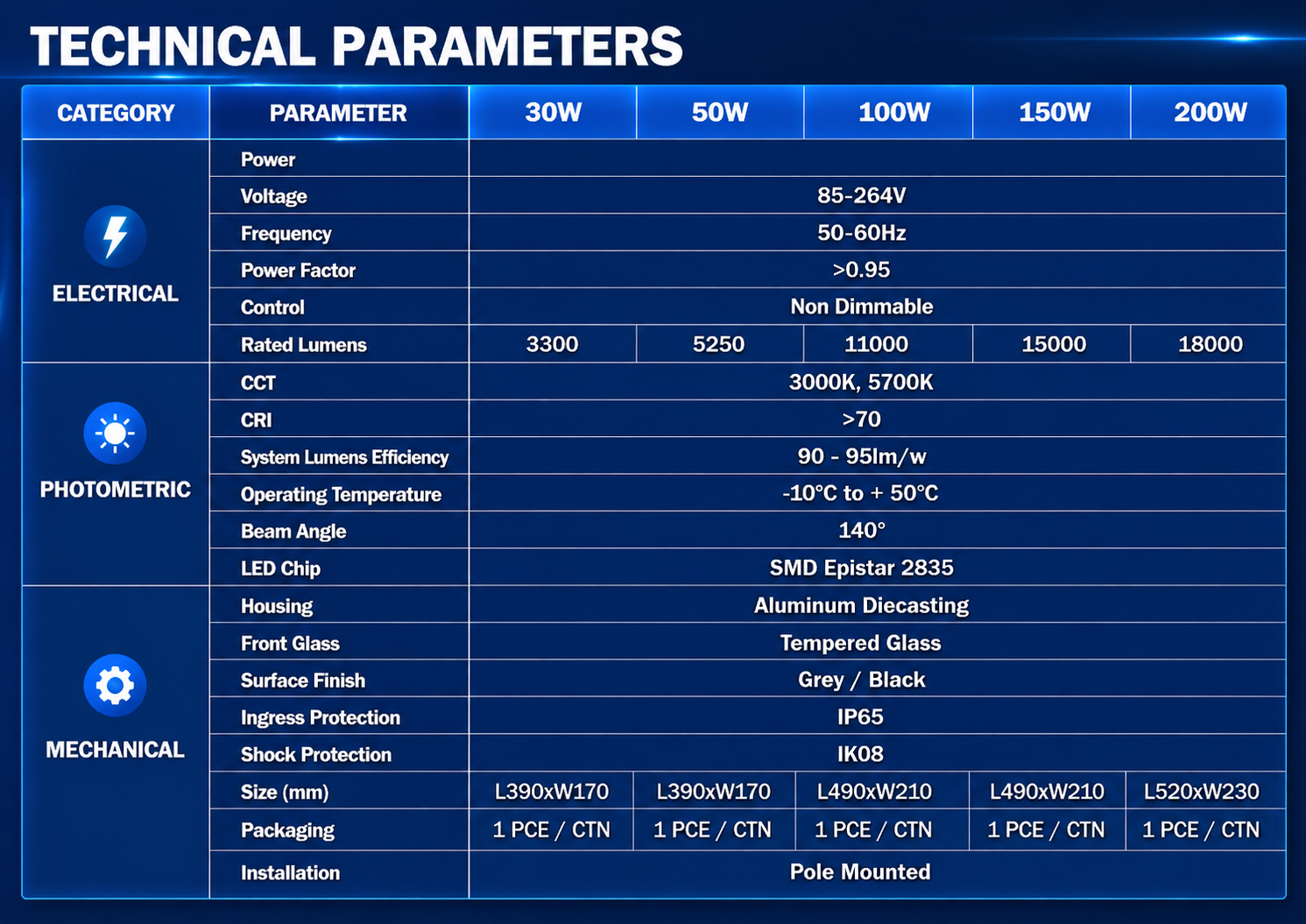Select the 200W column header
This screenshot has width=1306, height=924.
(1209, 112)
